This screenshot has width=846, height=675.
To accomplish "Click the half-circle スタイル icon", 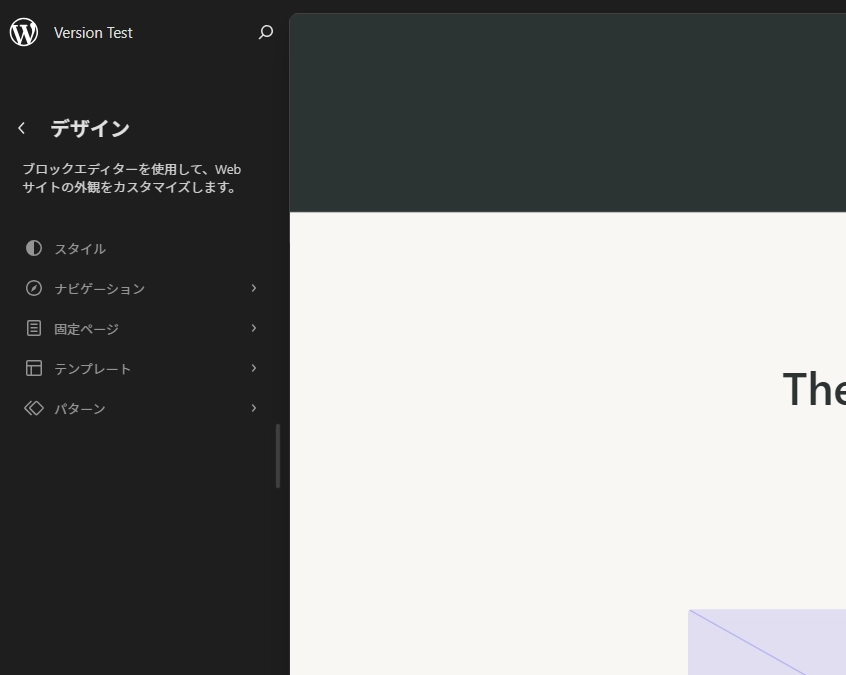I will tap(34, 248).
